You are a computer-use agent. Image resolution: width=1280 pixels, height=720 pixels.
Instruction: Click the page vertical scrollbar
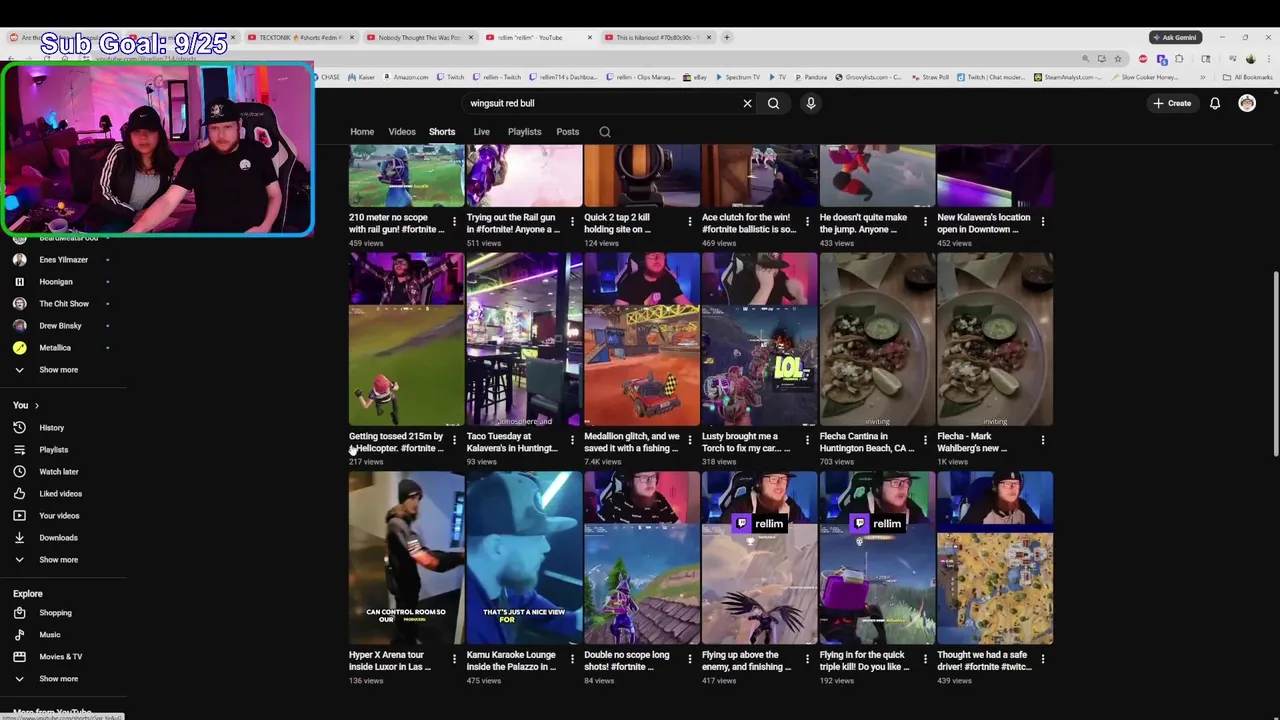pos(1275,365)
